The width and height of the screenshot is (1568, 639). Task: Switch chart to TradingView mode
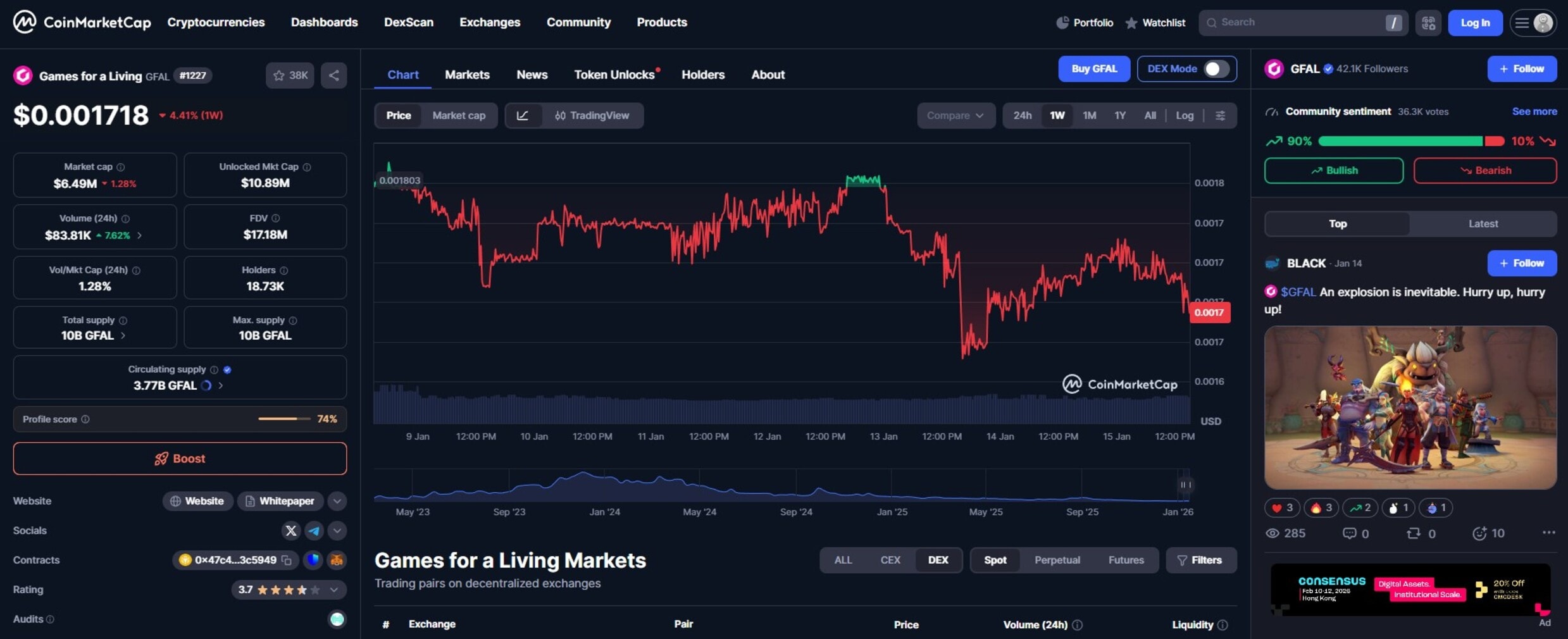(x=592, y=116)
